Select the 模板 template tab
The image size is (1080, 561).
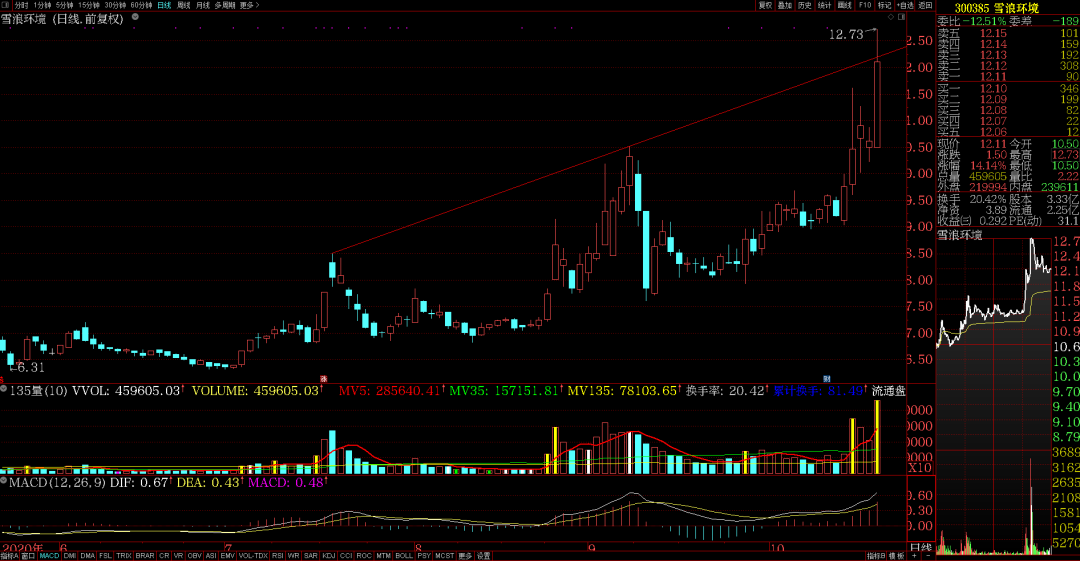[896, 555]
